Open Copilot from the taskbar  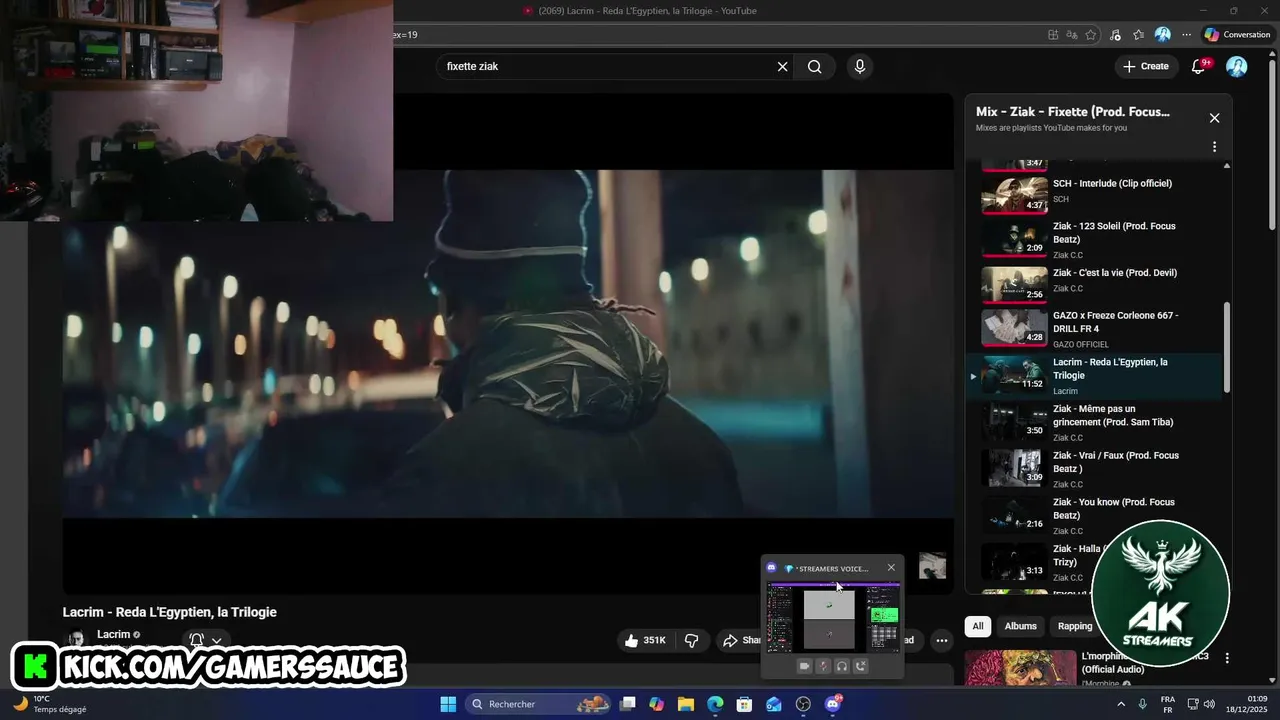(656, 704)
